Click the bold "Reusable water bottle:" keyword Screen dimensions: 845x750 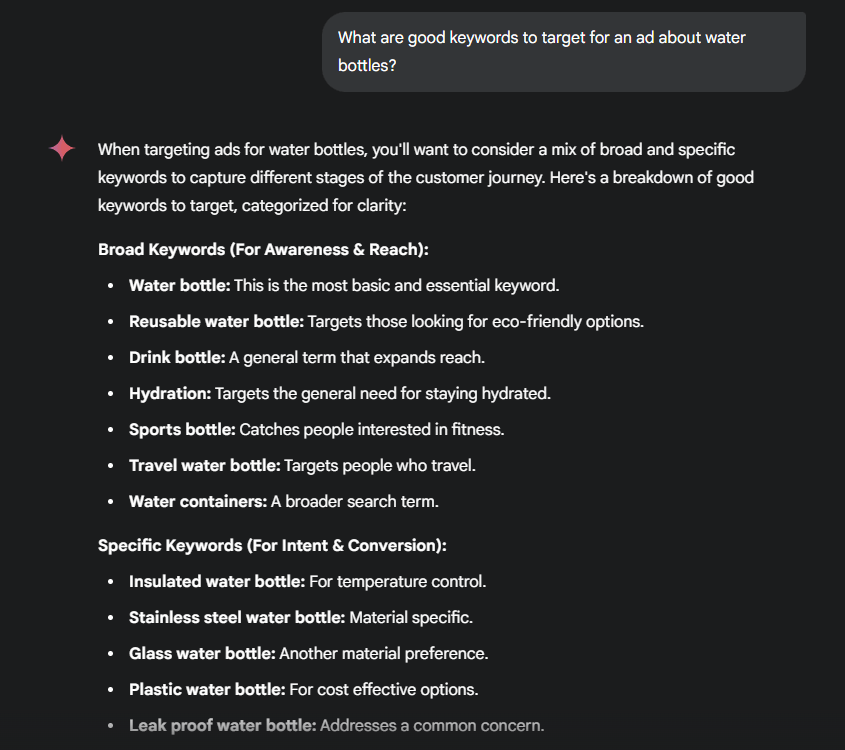(216, 321)
